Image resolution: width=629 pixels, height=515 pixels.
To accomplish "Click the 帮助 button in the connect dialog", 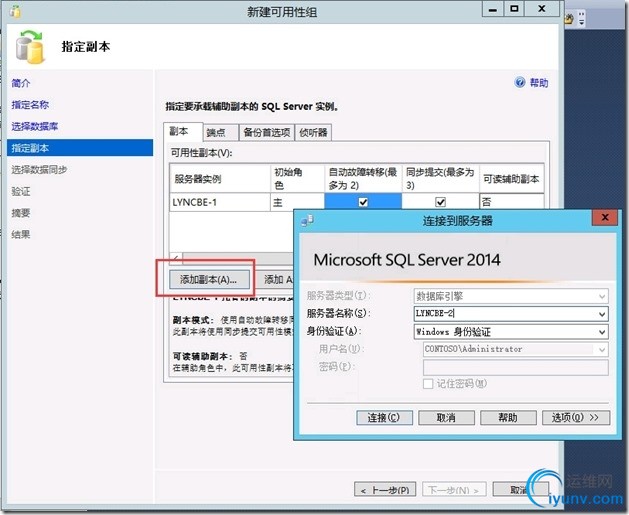I will (508, 418).
